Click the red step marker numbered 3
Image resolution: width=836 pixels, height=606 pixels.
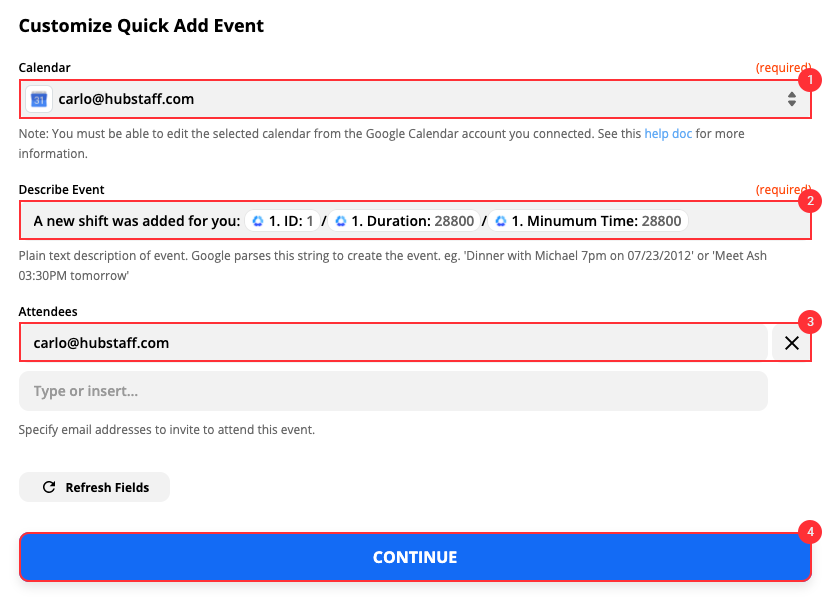point(811,321)
